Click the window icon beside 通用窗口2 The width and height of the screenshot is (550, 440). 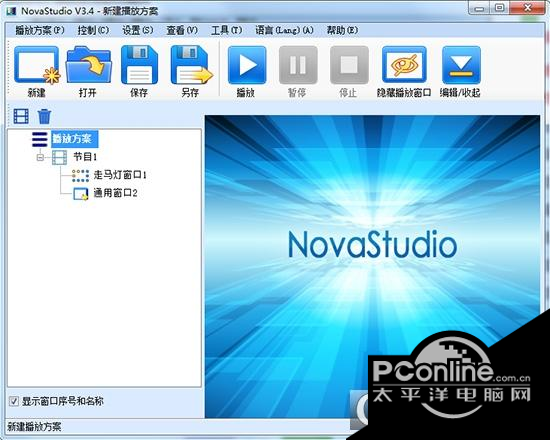[x=81, y=194]
